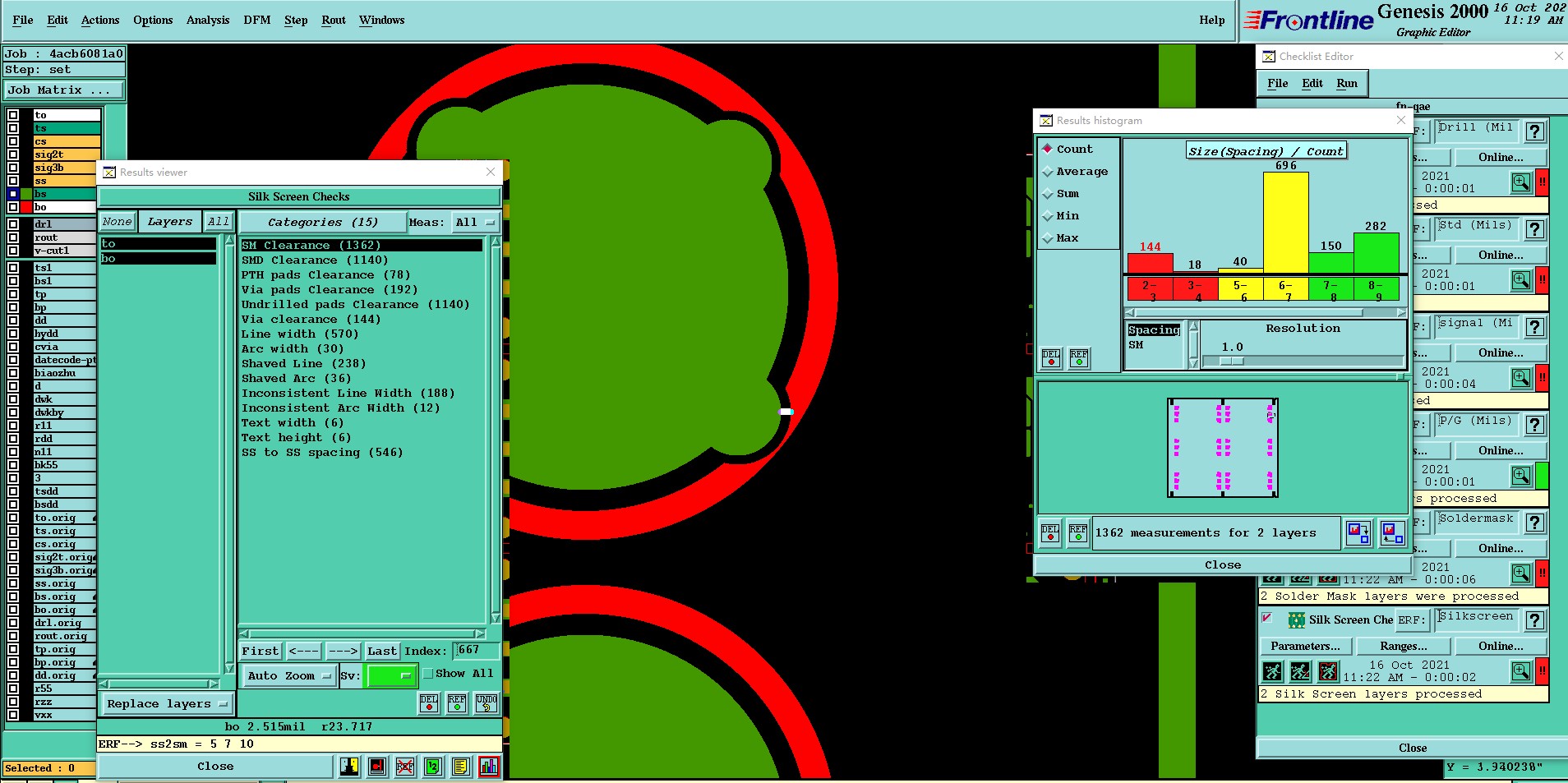Click the yellow report notes icon
The width and height of the screenshot is (1568, 783).
click(x=461, y=767)
